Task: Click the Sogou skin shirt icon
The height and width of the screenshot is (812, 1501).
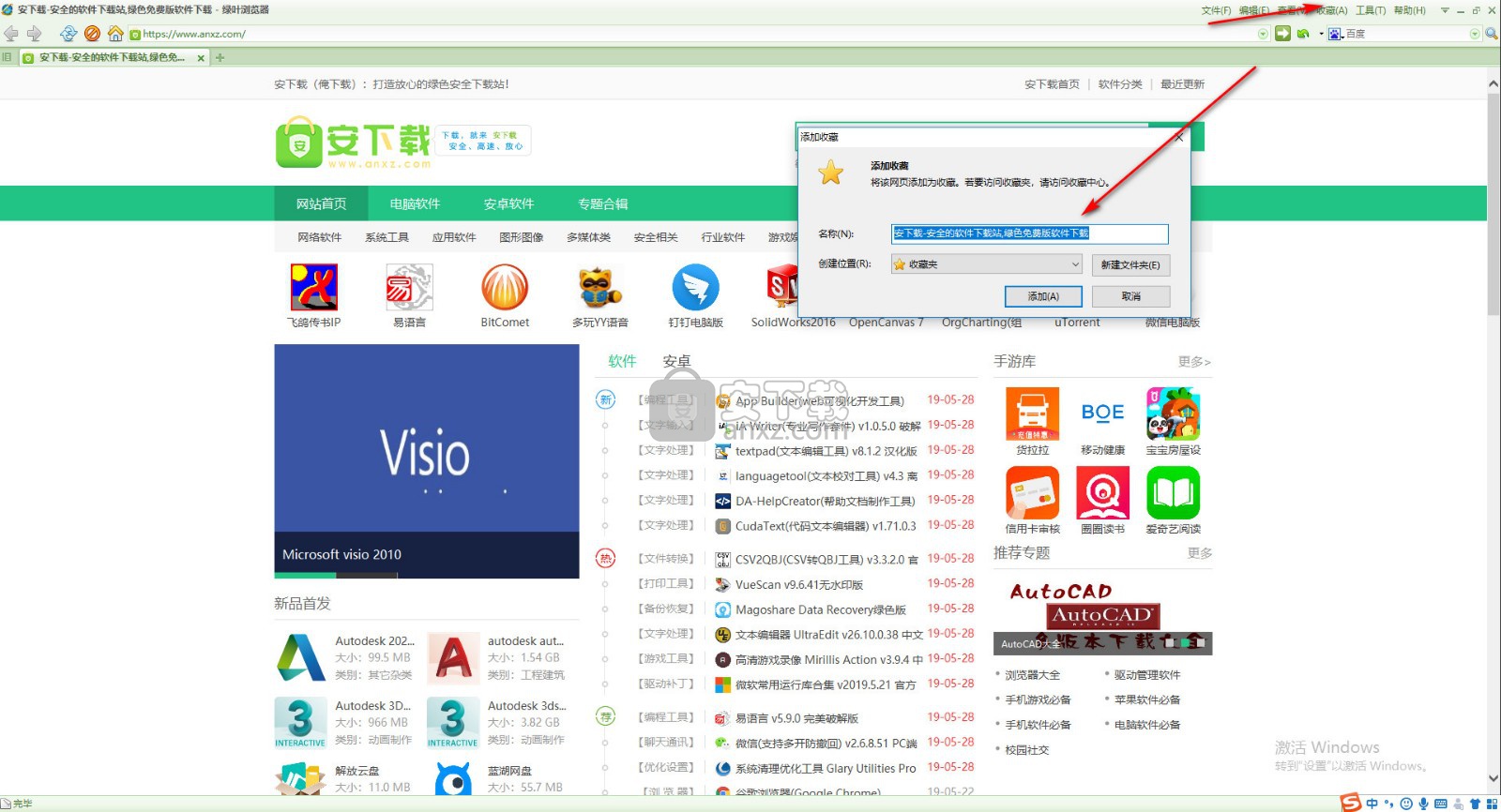Action: (x=1475, y=804)
